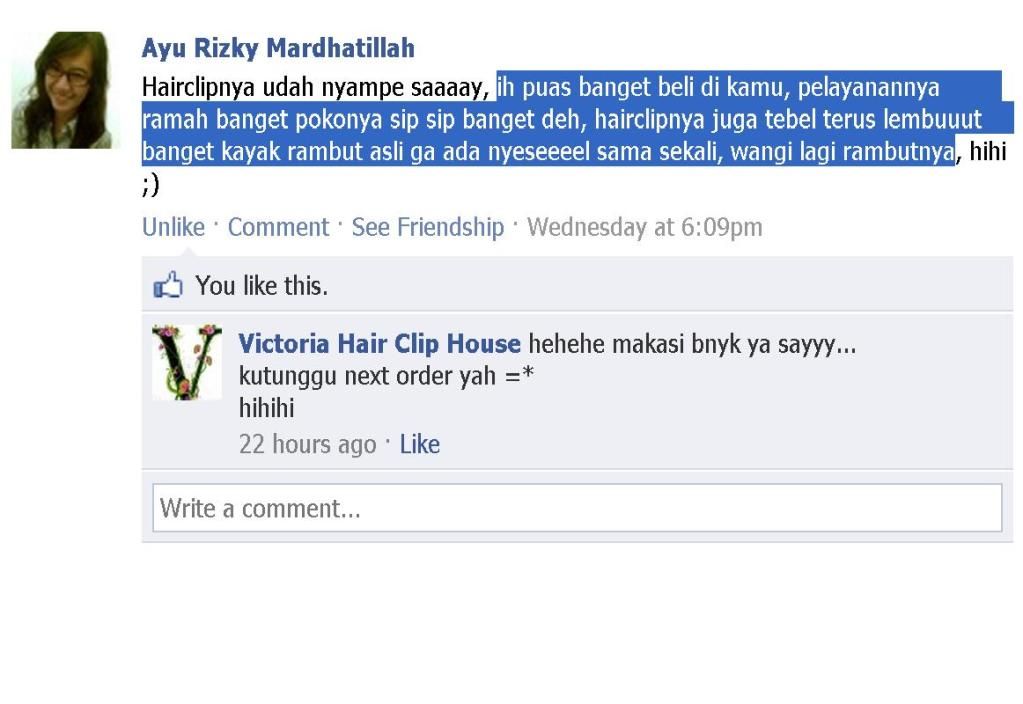Image resolution: width=1023 pixels, height=704 pixels.
Task: Click the thumbs-up like icon
Action: click(168, 285)
